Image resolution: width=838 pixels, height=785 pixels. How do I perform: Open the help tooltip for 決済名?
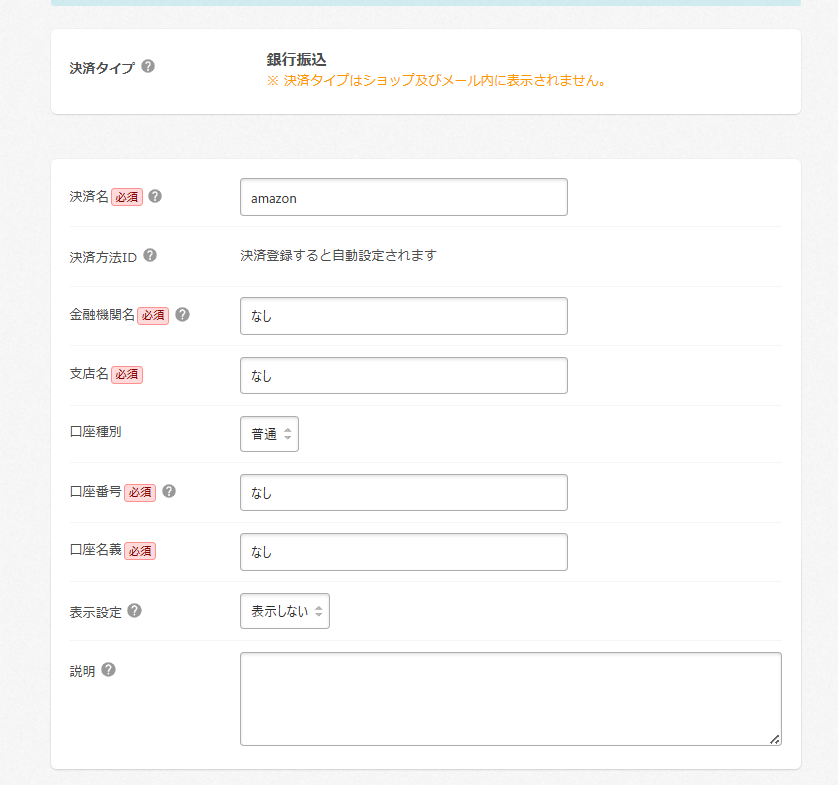coord(155,196)
